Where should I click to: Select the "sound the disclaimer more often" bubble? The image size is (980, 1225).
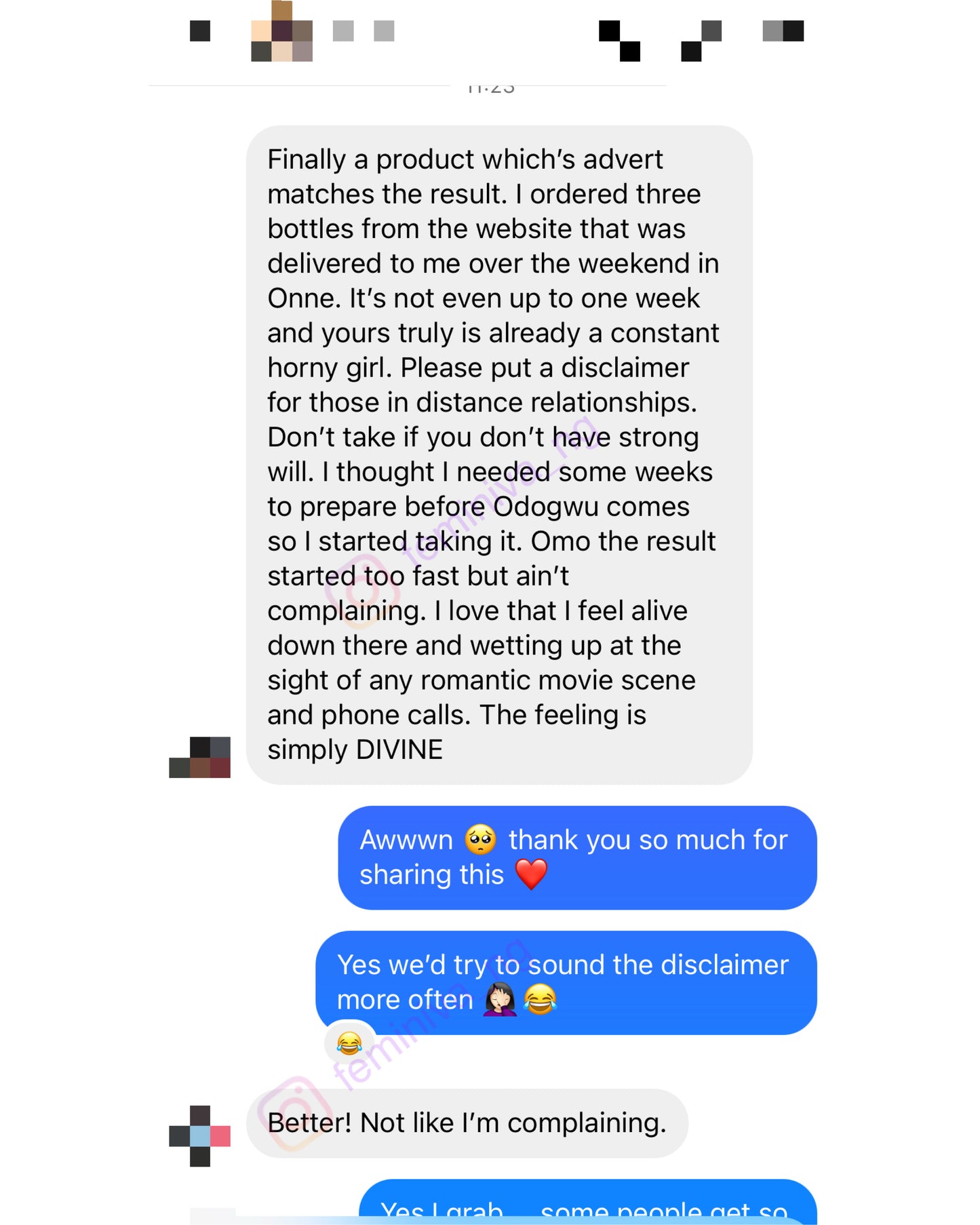[x=566, y=982]
